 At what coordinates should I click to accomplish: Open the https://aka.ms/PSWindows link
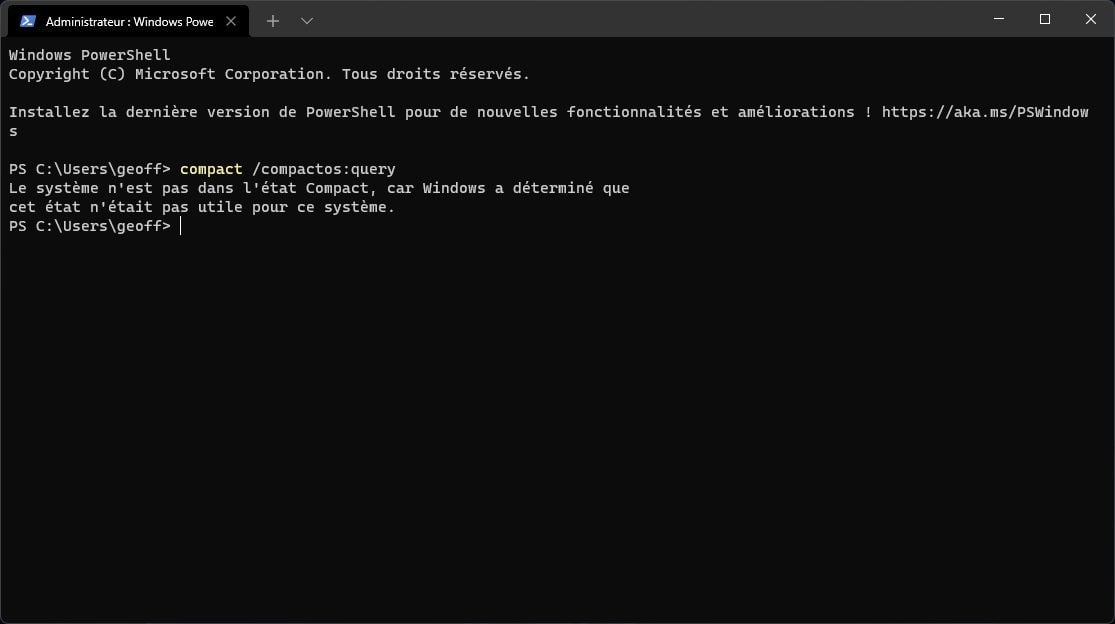pyautogui.click(x=985, y=112)
